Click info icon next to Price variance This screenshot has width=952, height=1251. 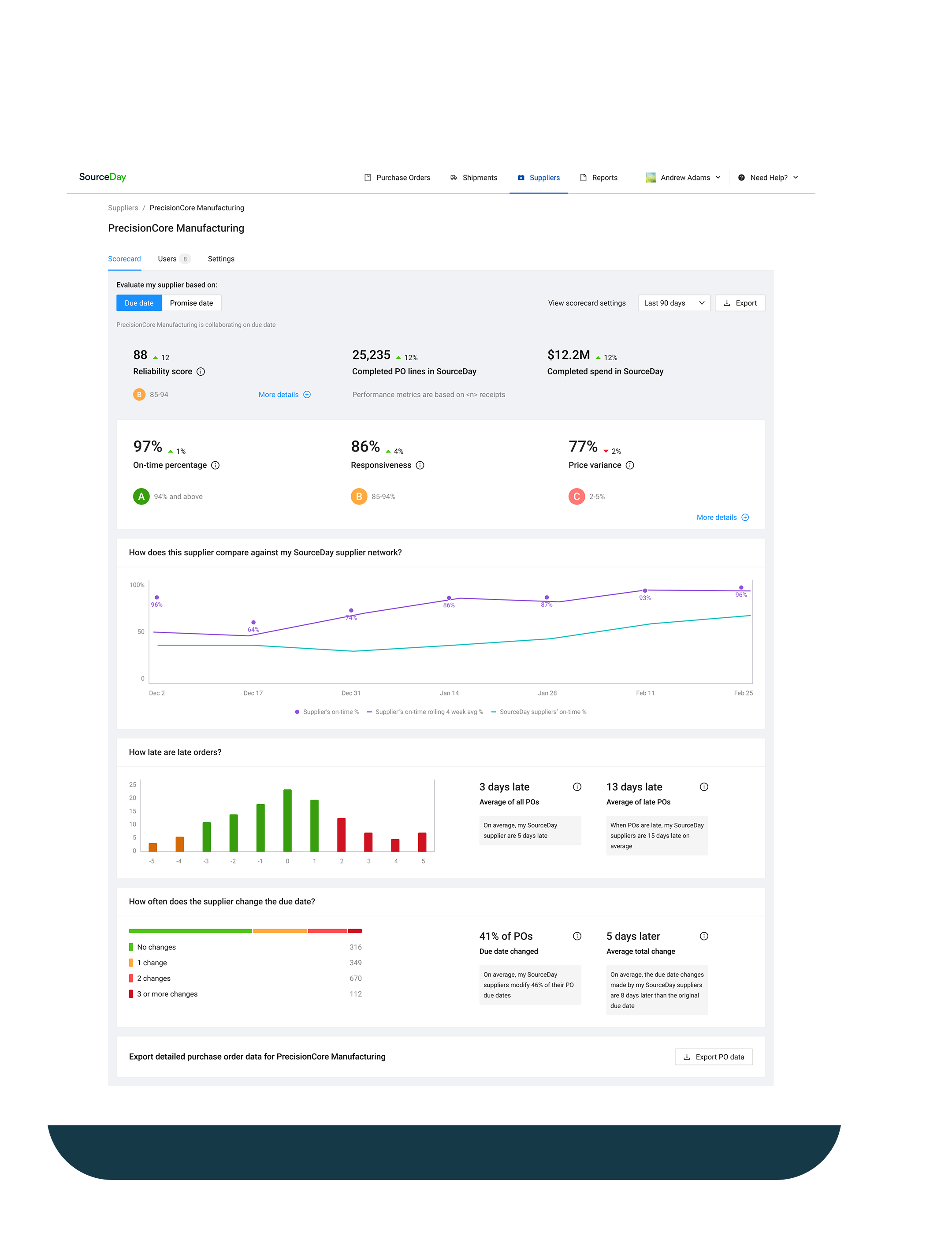pos(629,465)
